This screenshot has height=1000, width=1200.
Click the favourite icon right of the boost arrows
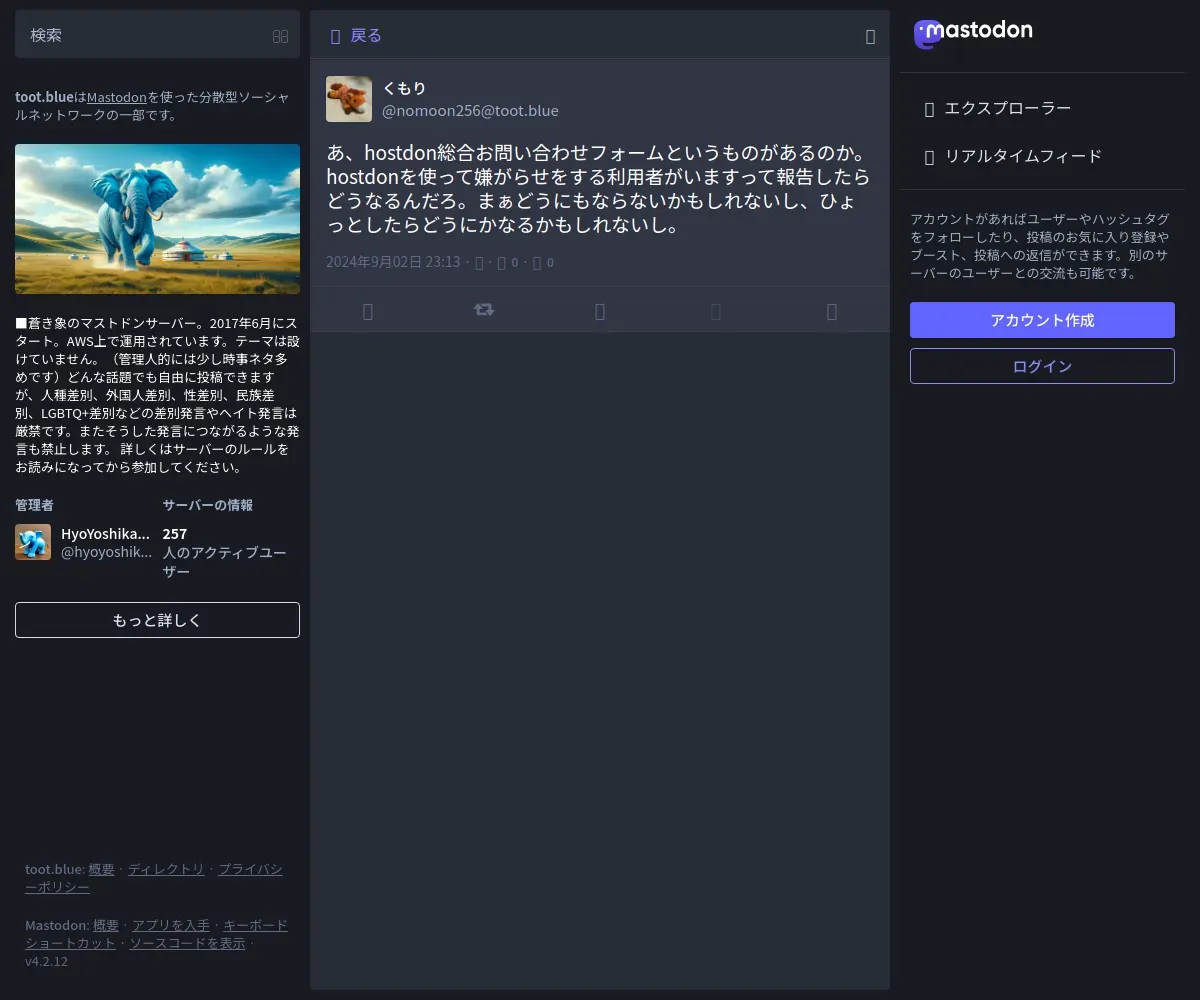[600, 311]
